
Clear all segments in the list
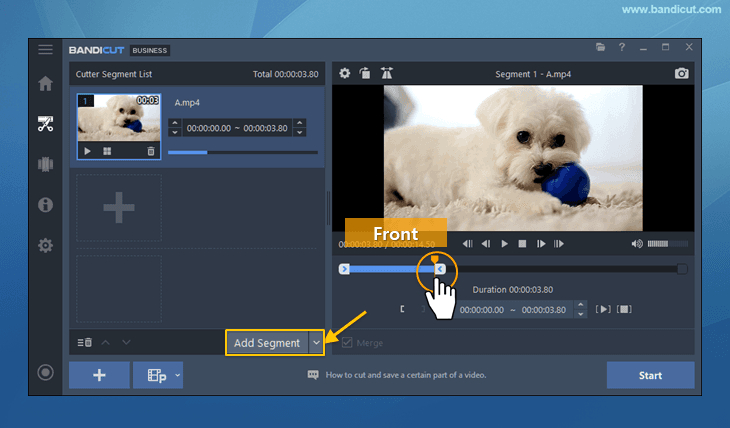tap(84, 342)
